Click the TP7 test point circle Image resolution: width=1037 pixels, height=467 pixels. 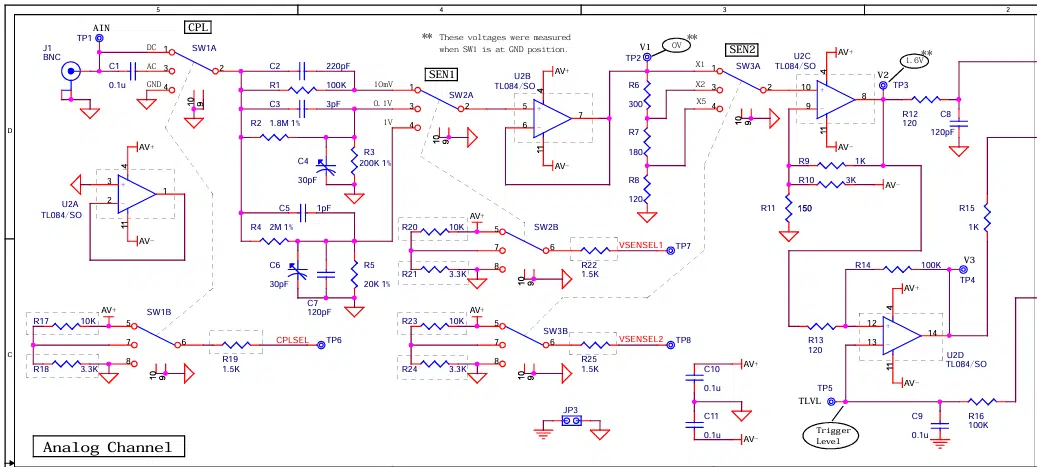pos(670,250)
